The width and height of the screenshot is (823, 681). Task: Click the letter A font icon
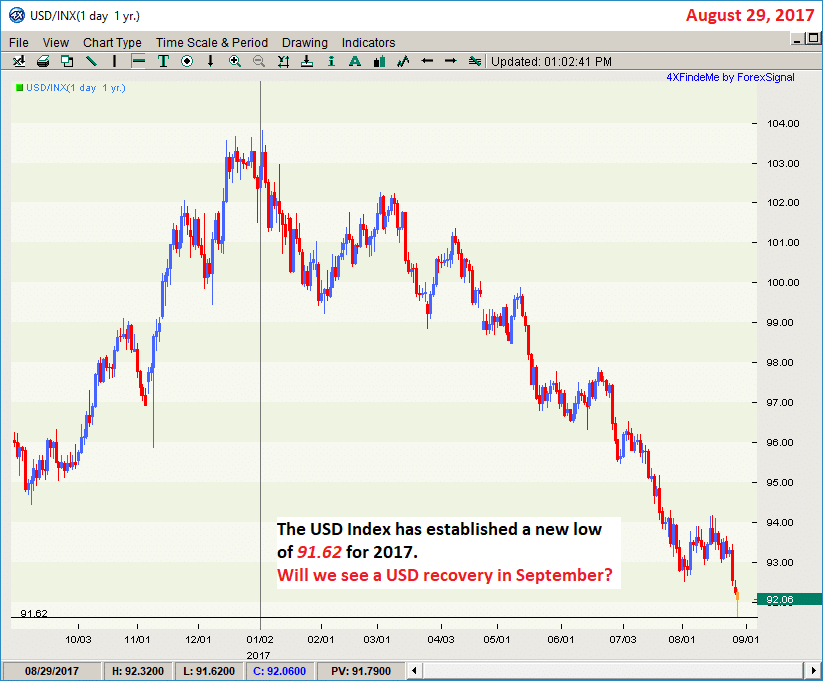[x=355, y=61]
